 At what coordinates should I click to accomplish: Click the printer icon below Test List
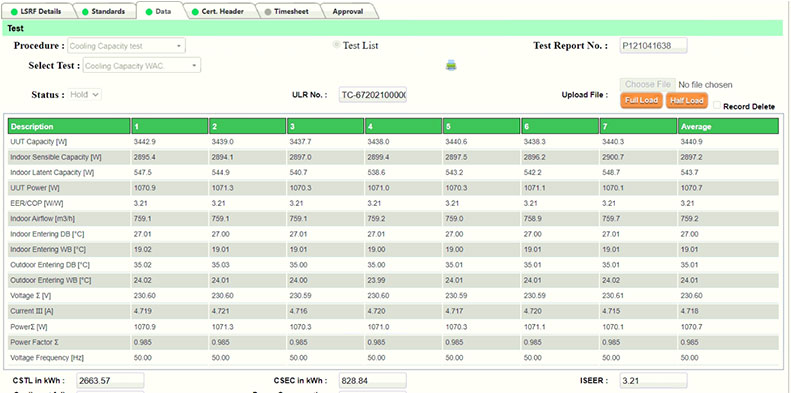(x=451, y=65)
